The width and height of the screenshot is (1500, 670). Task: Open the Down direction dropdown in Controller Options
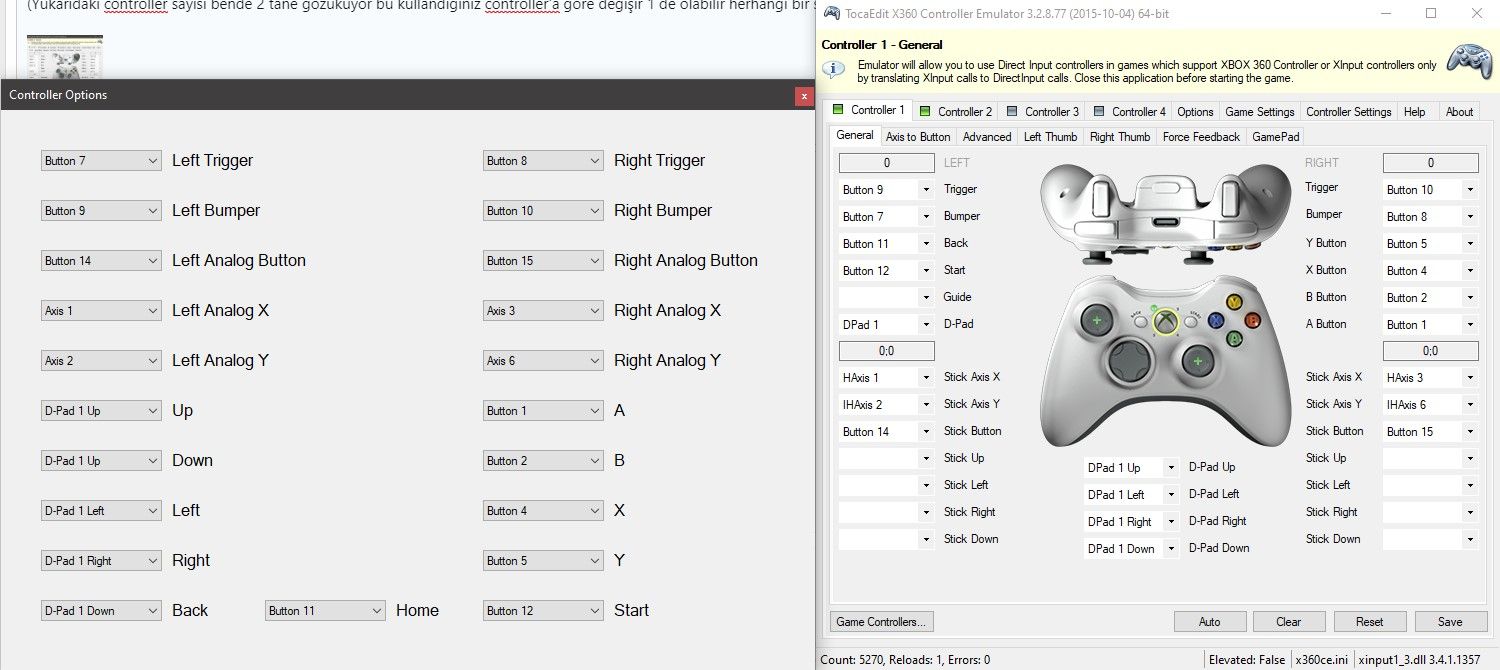pos(101,460)
